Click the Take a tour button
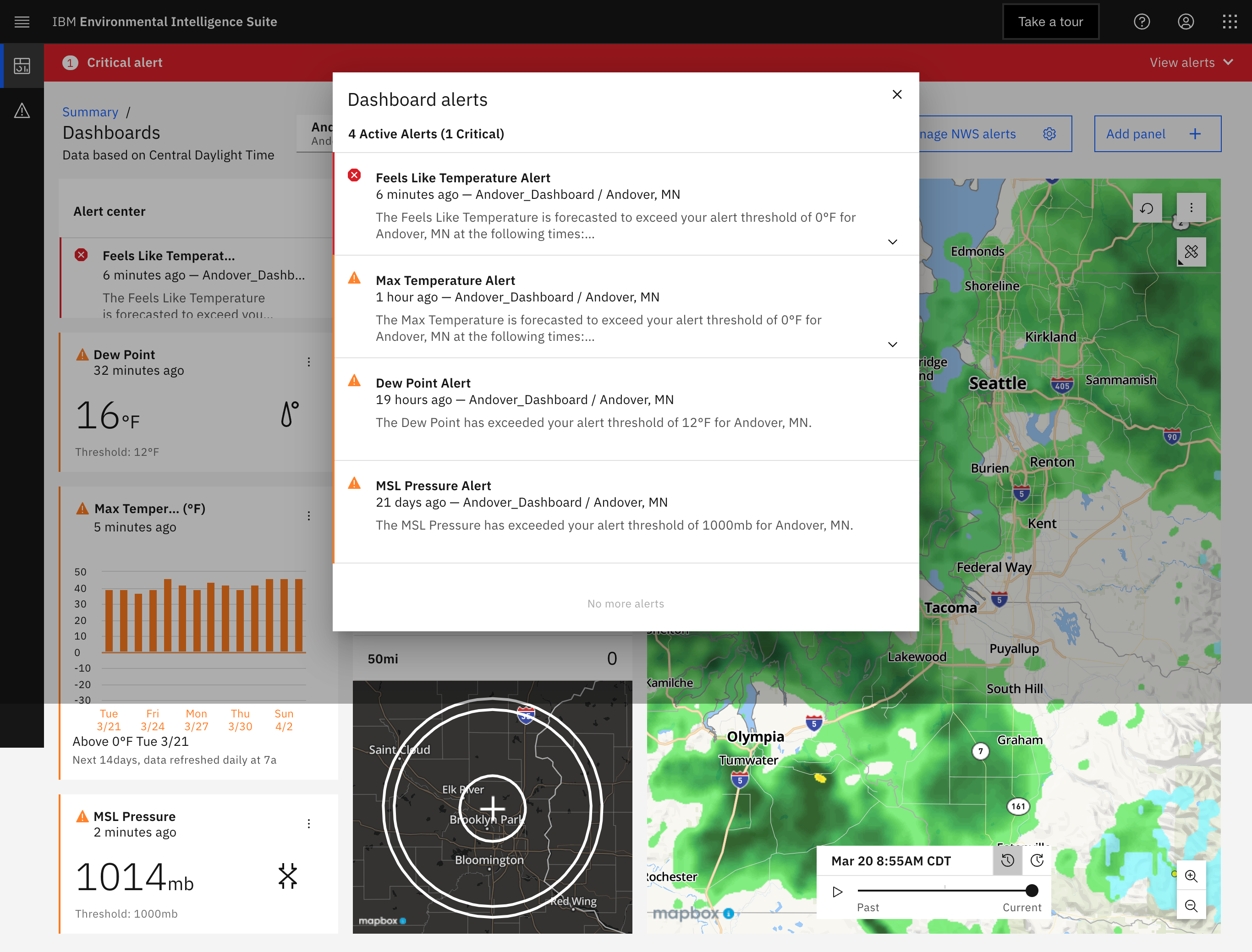Screen dimensions: 1252x952 click(1050, 22)
